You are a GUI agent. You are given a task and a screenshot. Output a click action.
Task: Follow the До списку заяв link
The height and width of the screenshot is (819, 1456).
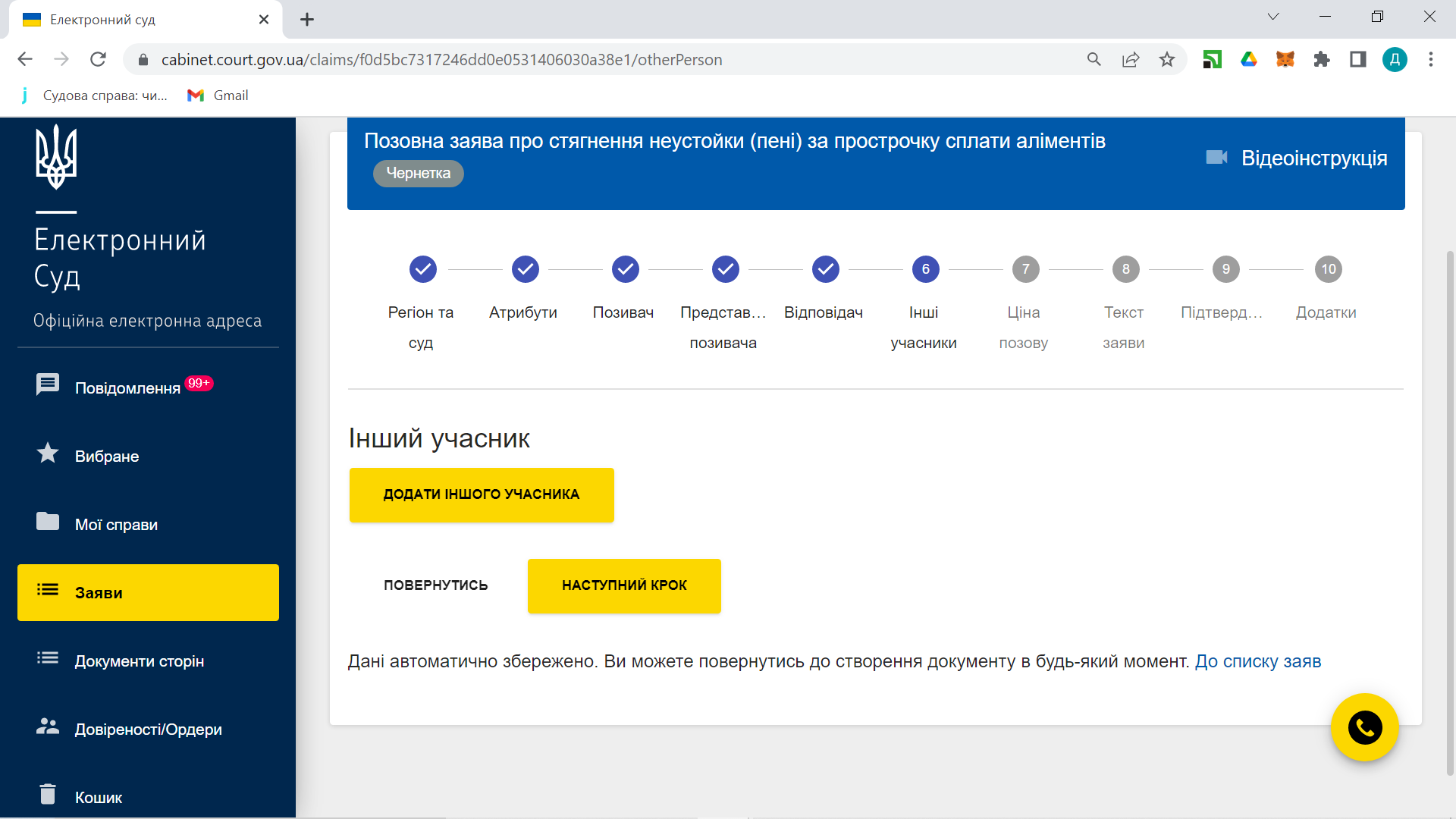coord(1257,661)
